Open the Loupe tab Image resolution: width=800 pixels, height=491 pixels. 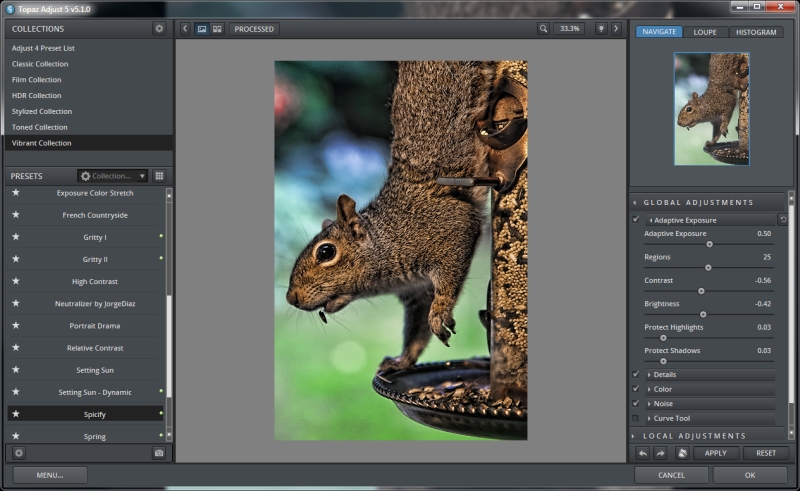pos(707,32)
